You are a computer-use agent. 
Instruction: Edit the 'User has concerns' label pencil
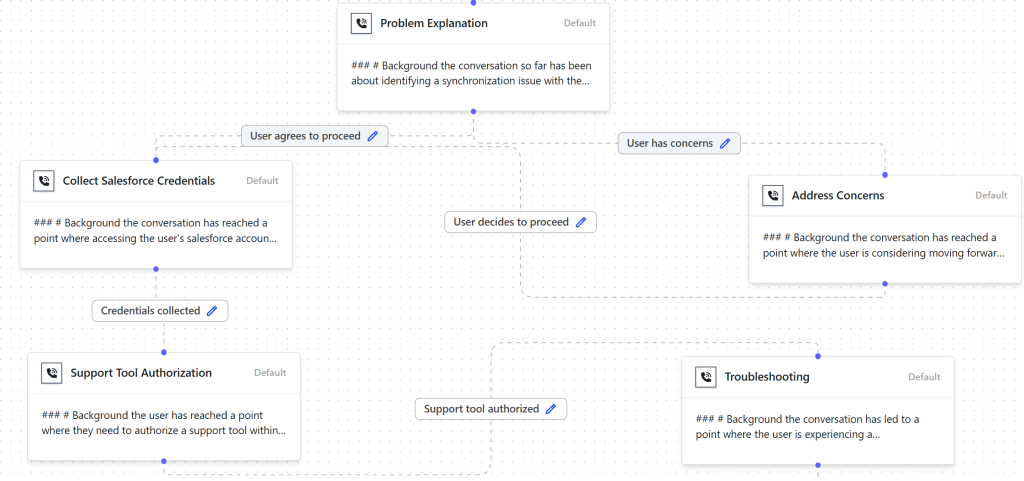[725, 143]
